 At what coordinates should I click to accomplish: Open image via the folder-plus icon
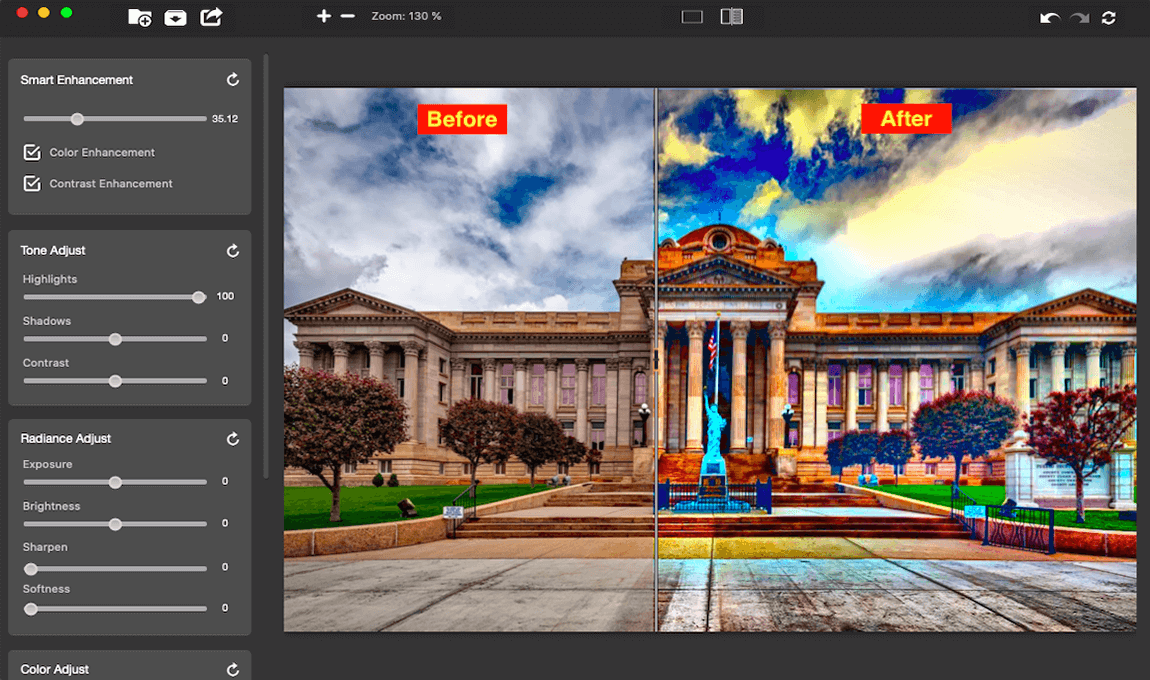139,17
